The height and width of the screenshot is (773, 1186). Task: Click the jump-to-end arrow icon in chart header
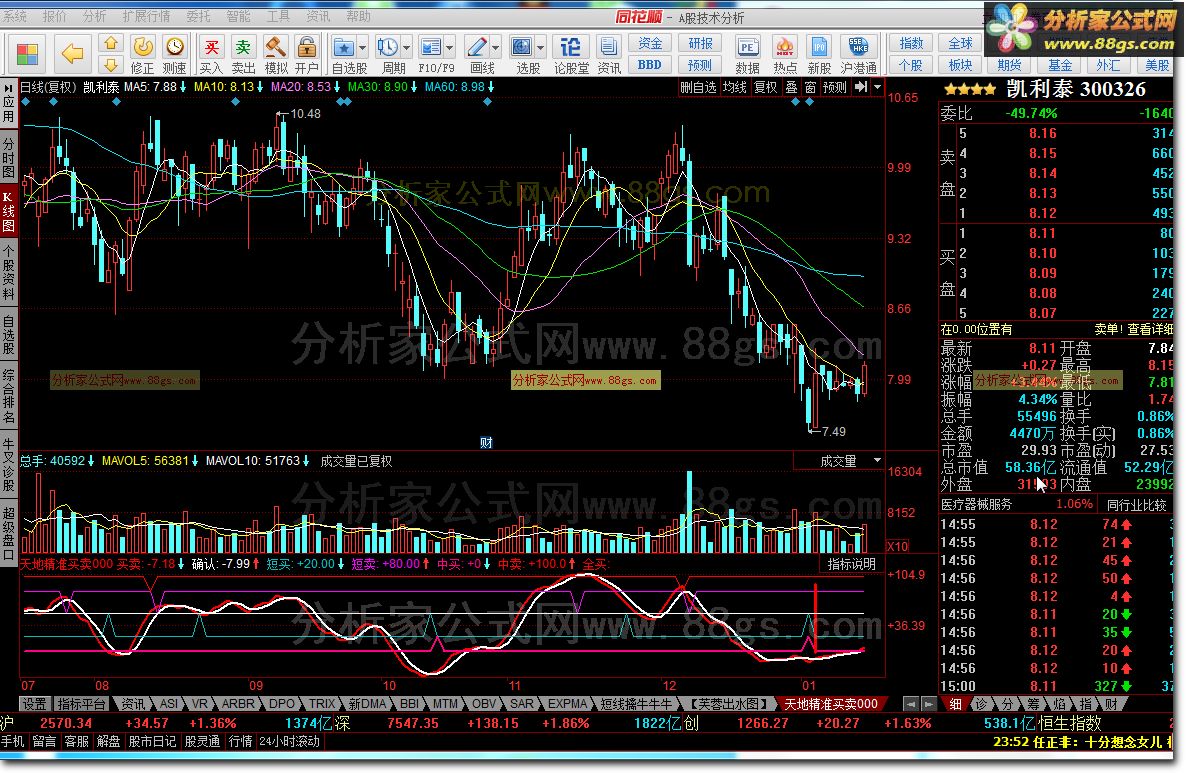pyautogui.click(x=861, y=88)
